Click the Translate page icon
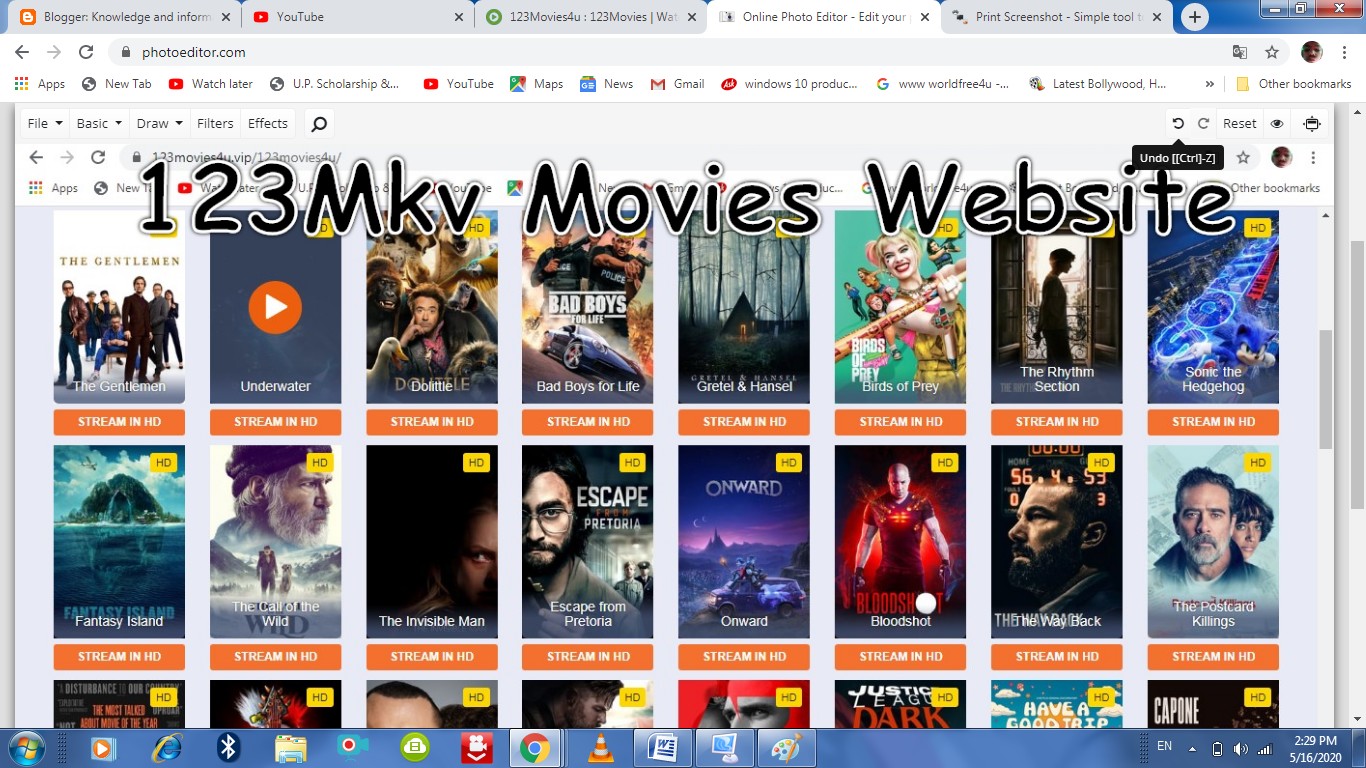 click(1240, 52)
